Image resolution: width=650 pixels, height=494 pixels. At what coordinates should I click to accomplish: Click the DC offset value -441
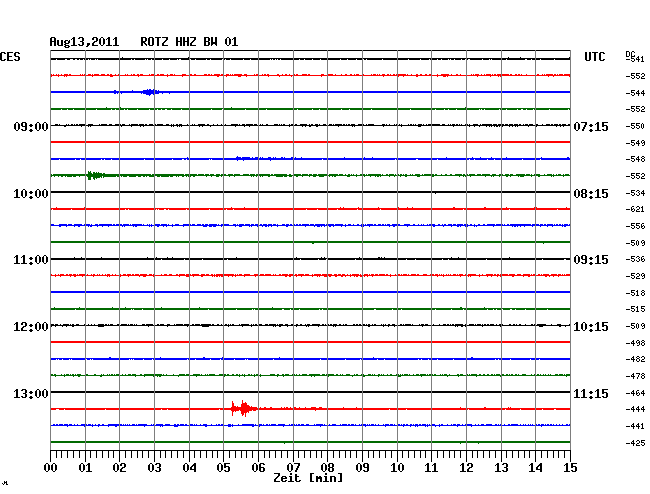(635, 426)
